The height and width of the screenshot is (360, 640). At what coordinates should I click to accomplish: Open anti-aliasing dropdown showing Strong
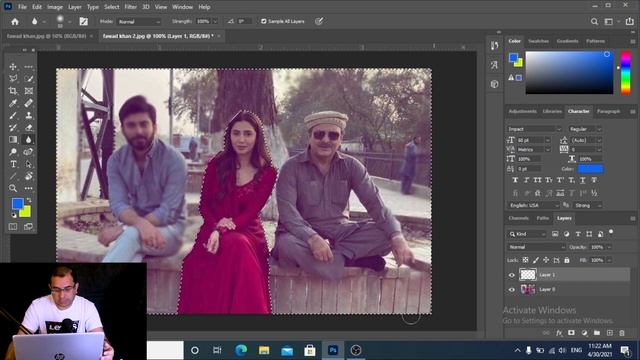[x=588, y=205]
